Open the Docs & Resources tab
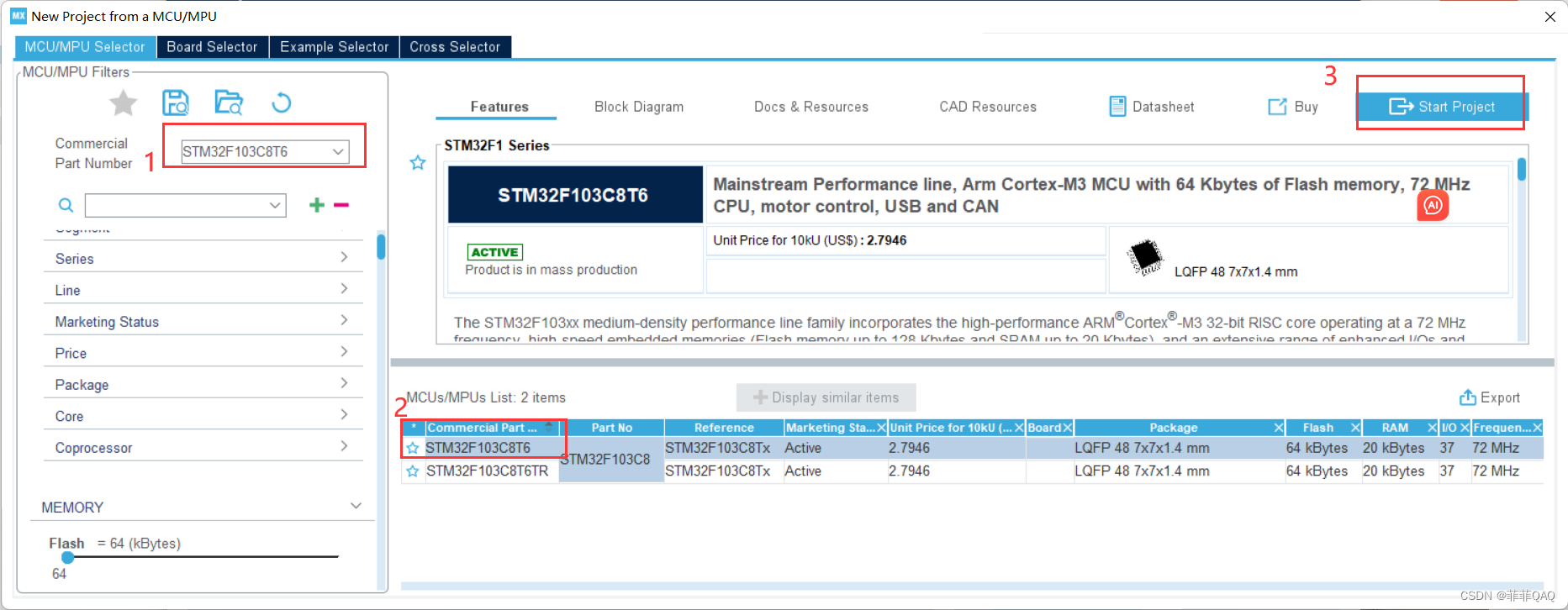The image size is (1568, 610). click(811, 107)
